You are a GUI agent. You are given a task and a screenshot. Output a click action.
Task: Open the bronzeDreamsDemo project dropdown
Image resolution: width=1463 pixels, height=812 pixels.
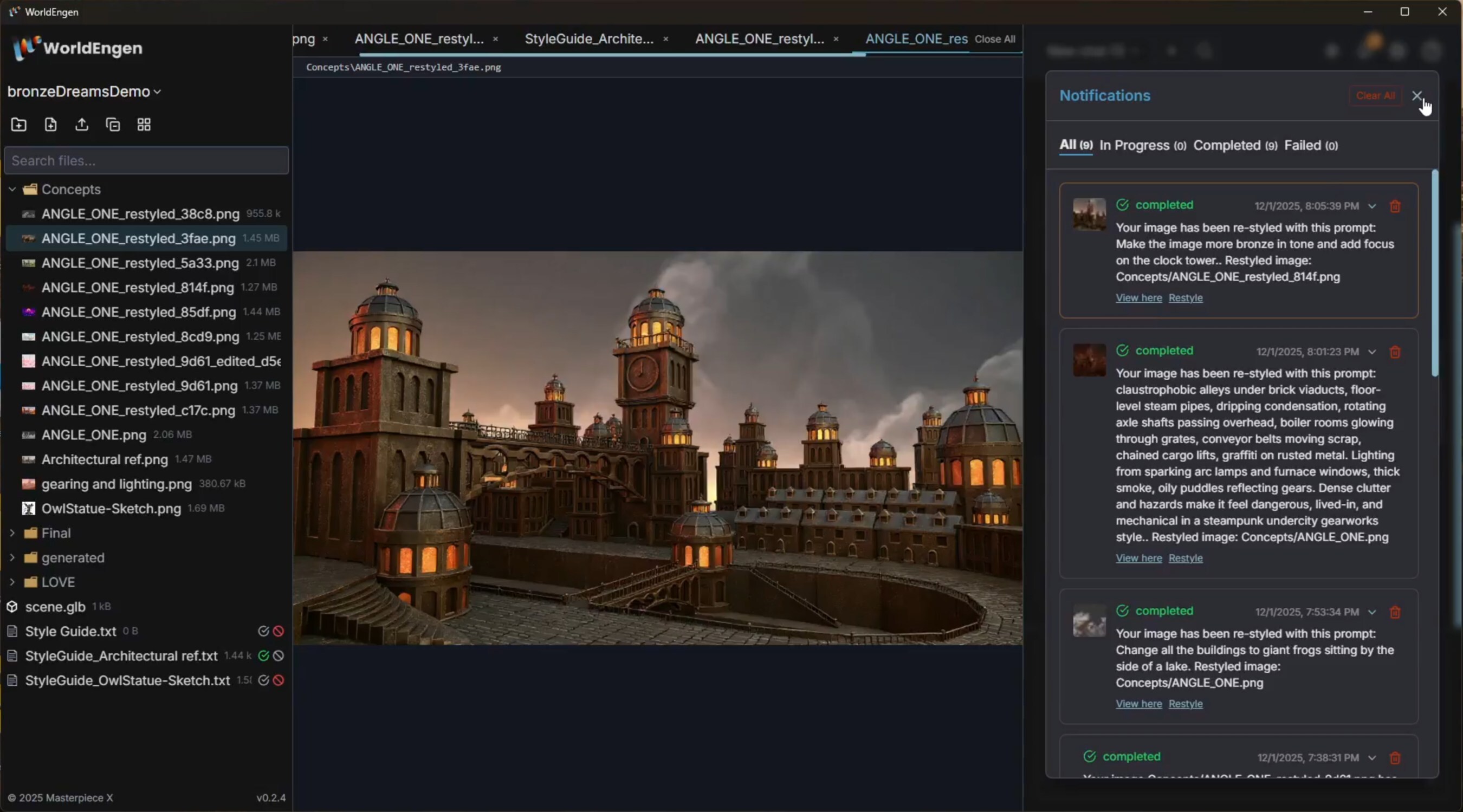tap(84, 92)
